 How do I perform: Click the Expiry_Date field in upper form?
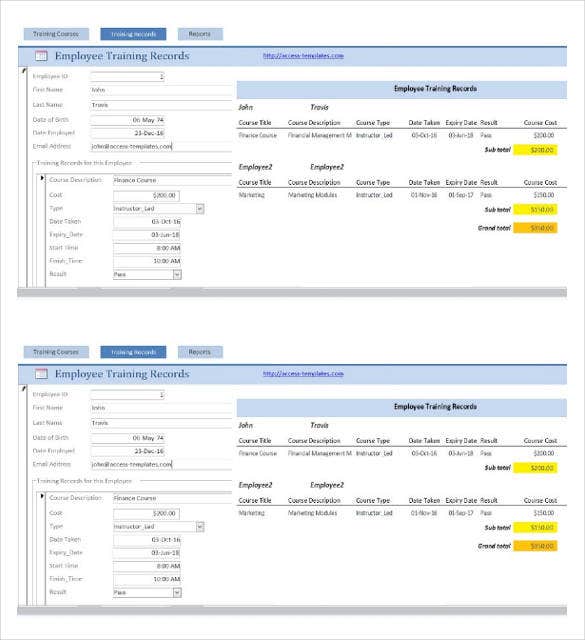point(147,235)
